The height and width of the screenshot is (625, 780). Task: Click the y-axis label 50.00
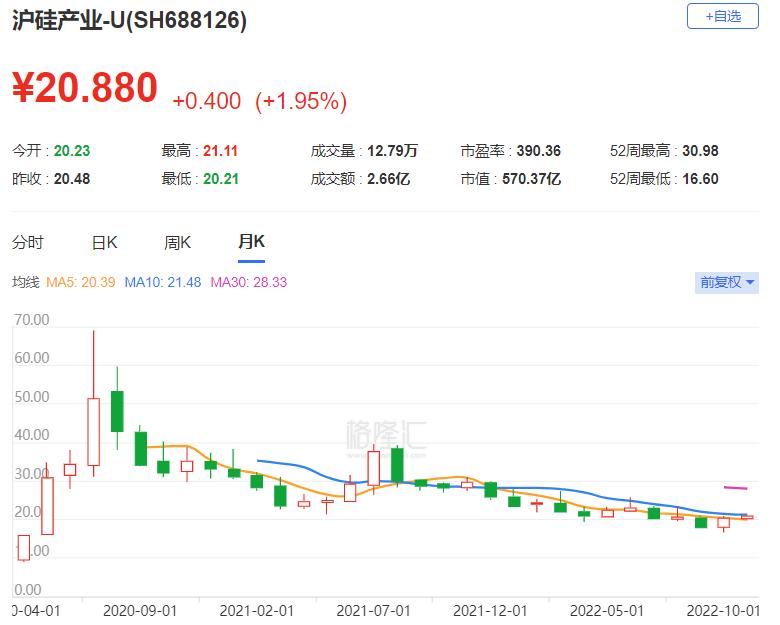point(32,397)
